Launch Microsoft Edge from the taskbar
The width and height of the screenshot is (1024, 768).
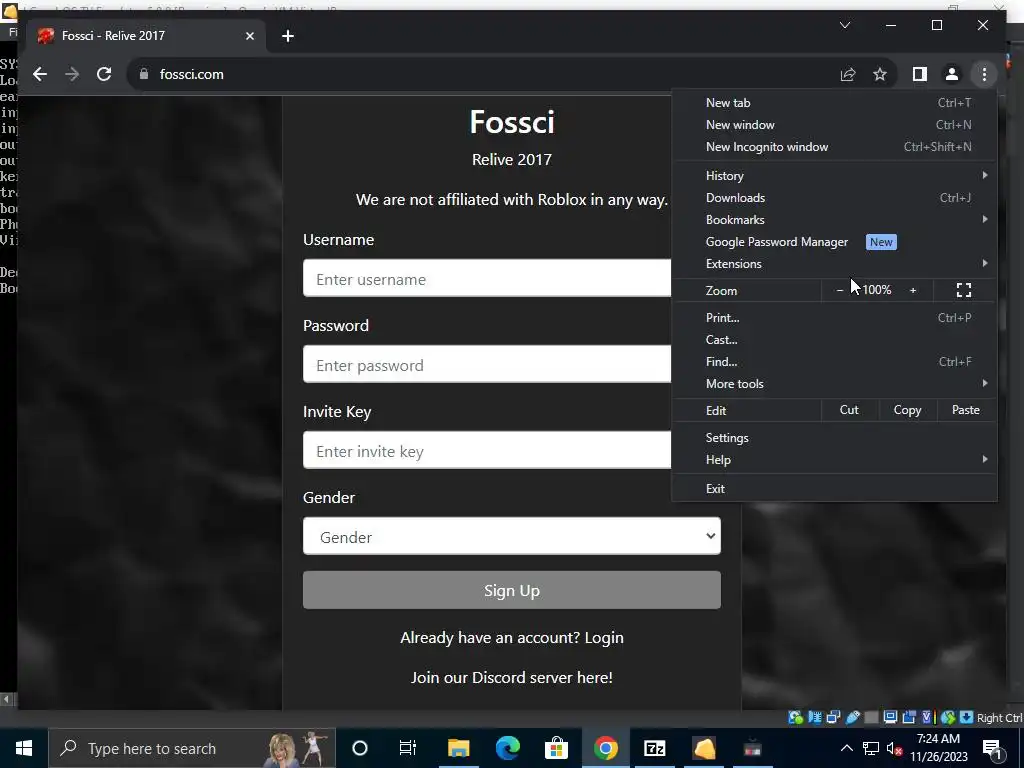tap(507, 748)
